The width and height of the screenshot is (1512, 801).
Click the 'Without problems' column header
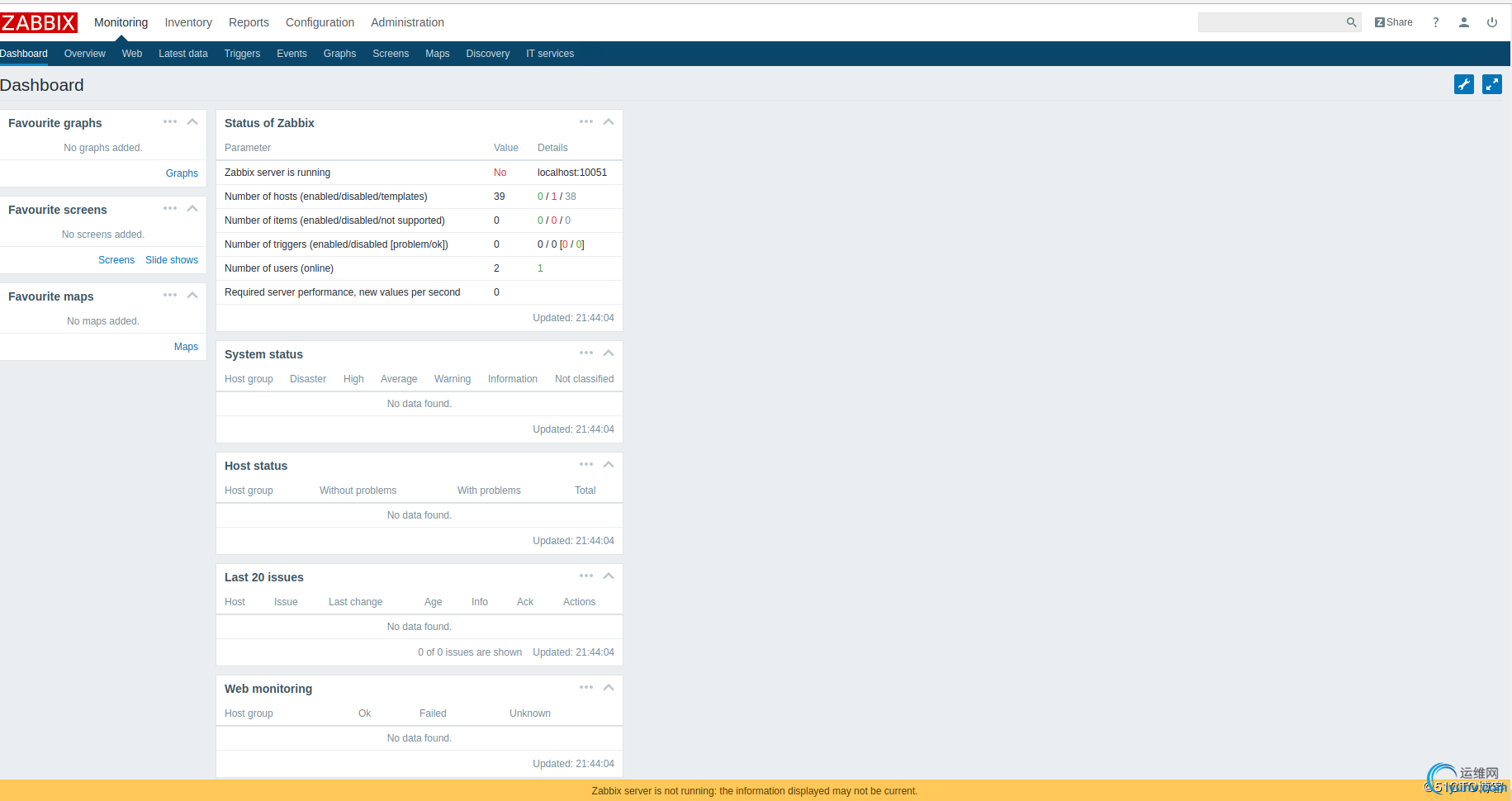358,491
